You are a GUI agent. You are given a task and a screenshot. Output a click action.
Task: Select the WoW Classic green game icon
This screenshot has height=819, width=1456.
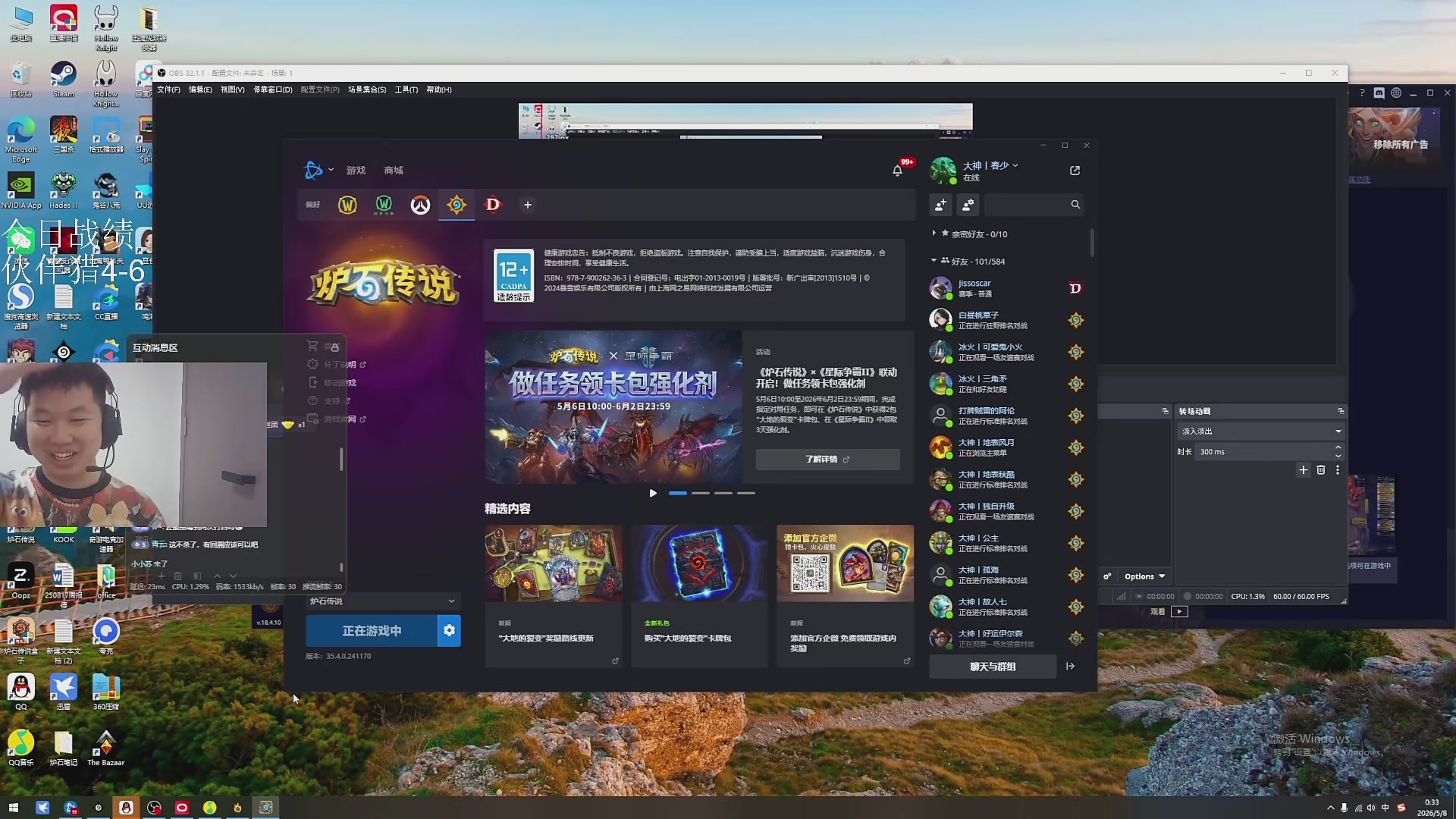pos(384,205)
